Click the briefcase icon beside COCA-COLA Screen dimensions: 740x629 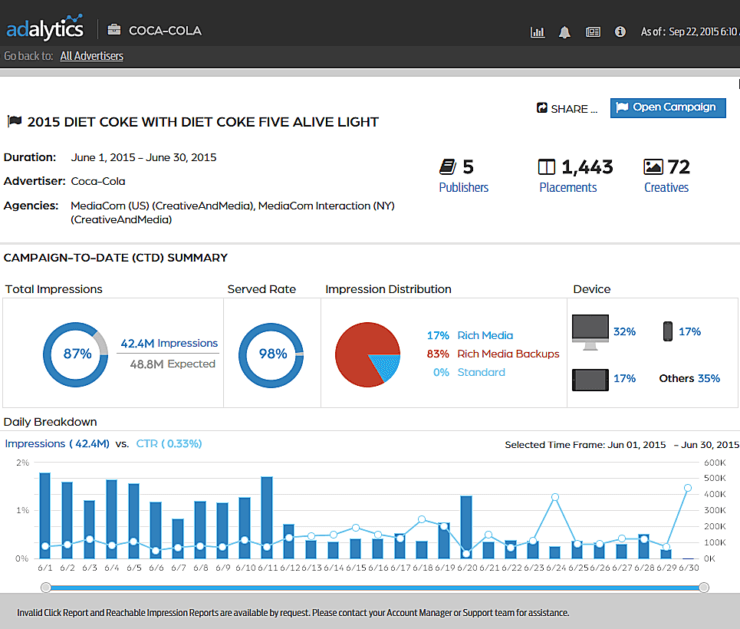(114, 30)
